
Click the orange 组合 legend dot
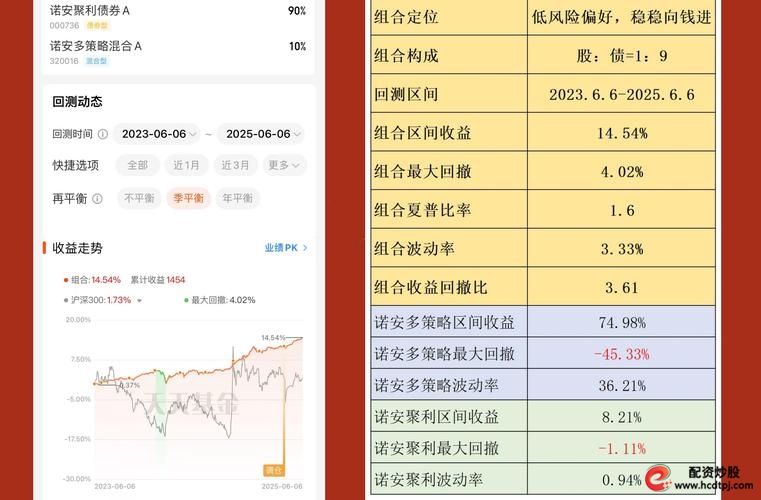pyautogui.click(x=68, y=280)
